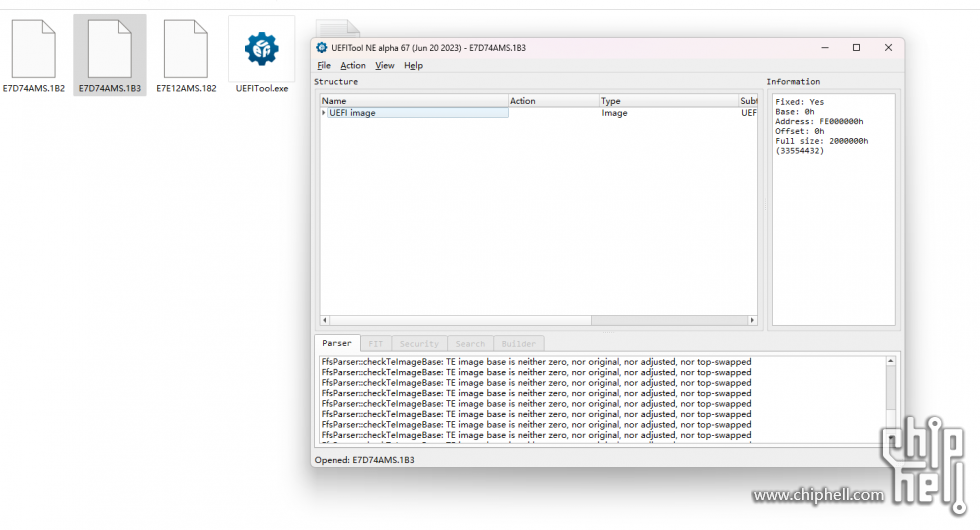Screen dimensions: 980x530
Task: Minimize the UEFITool window
Action: click(x=825, y=48)
